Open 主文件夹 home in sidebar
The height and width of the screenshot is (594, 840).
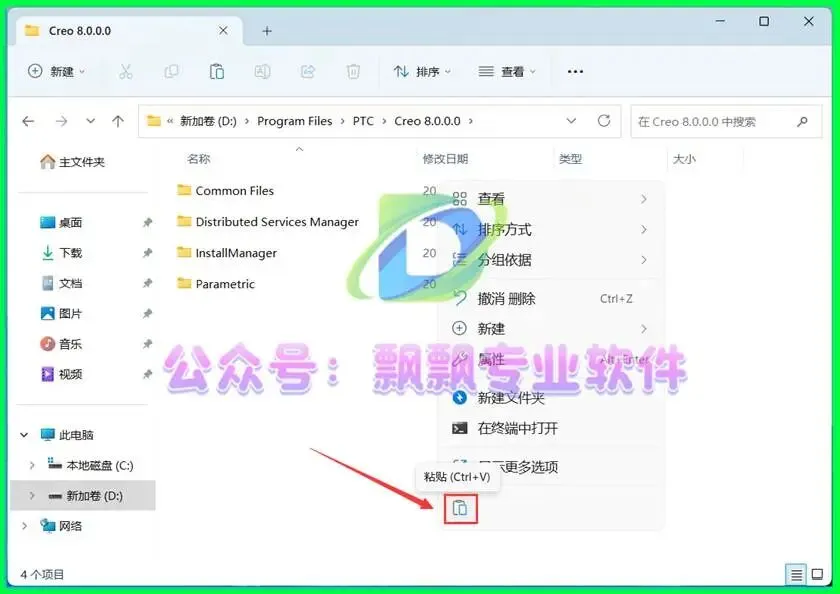[x=72, y=162]
